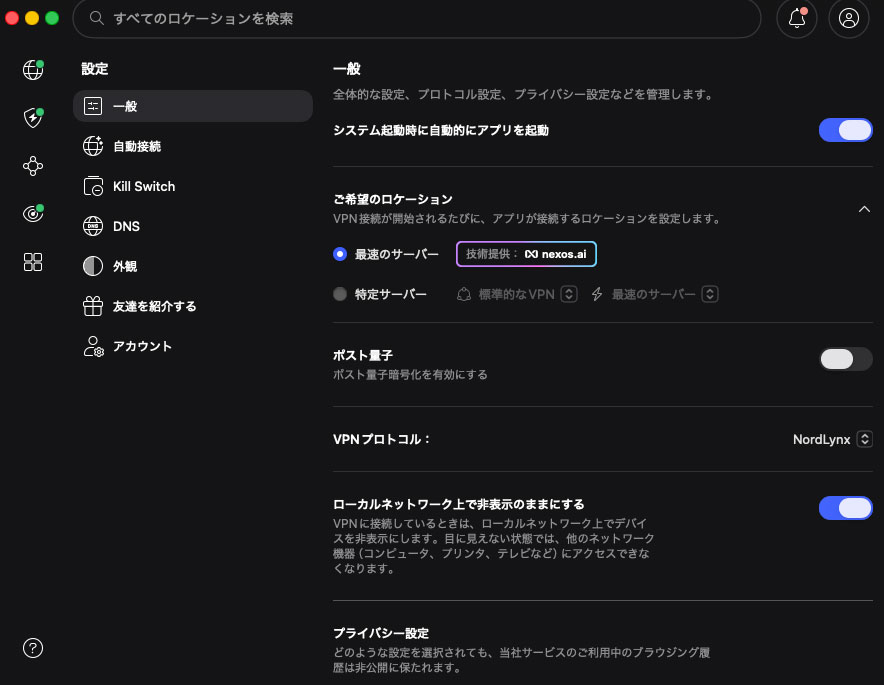Image resolution: width=884 pixels, height=685 pixels.
Task: Select 一般 settings menu item
Action: point(193,106)
